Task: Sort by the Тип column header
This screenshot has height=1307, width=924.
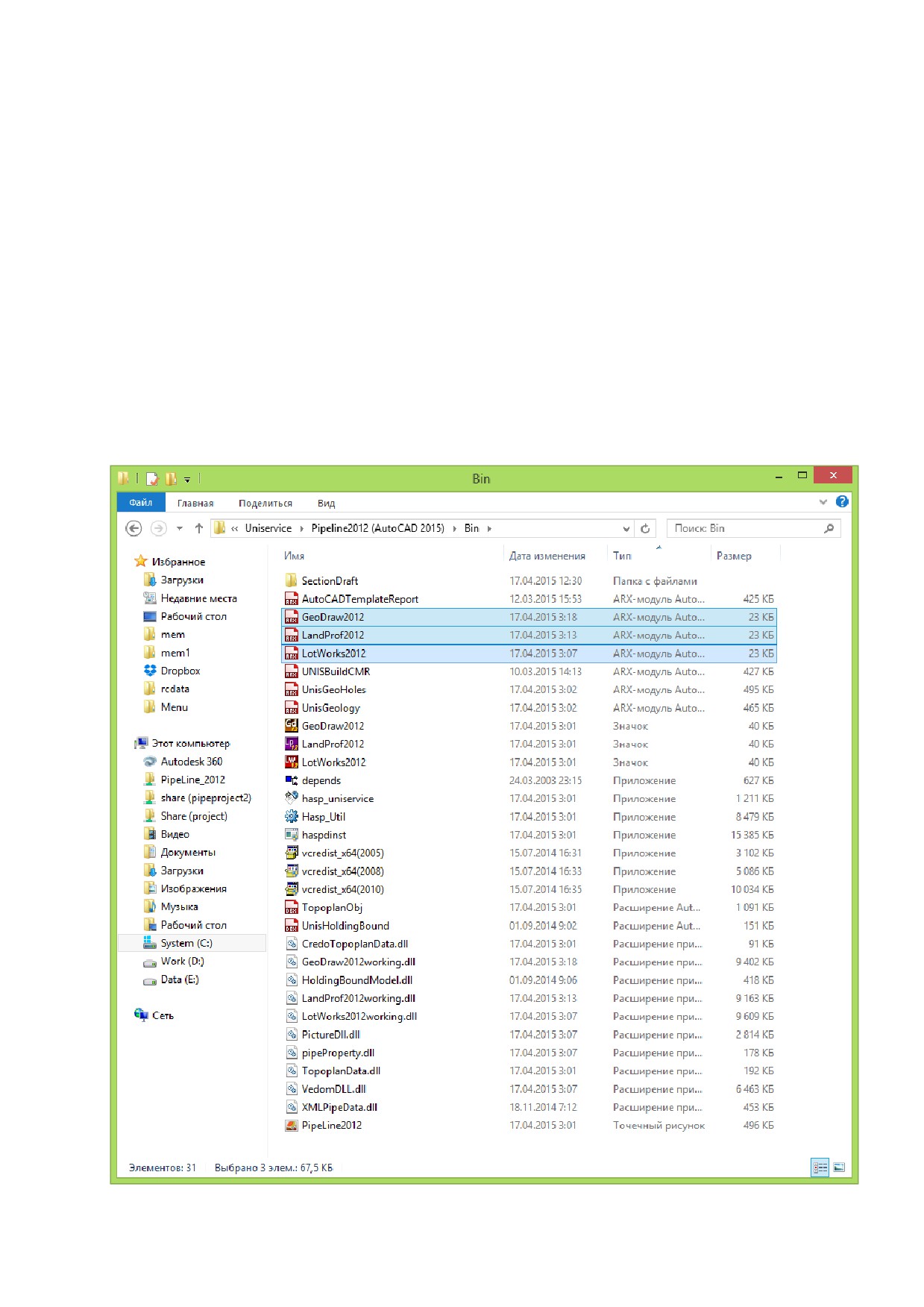Action: 622,556
